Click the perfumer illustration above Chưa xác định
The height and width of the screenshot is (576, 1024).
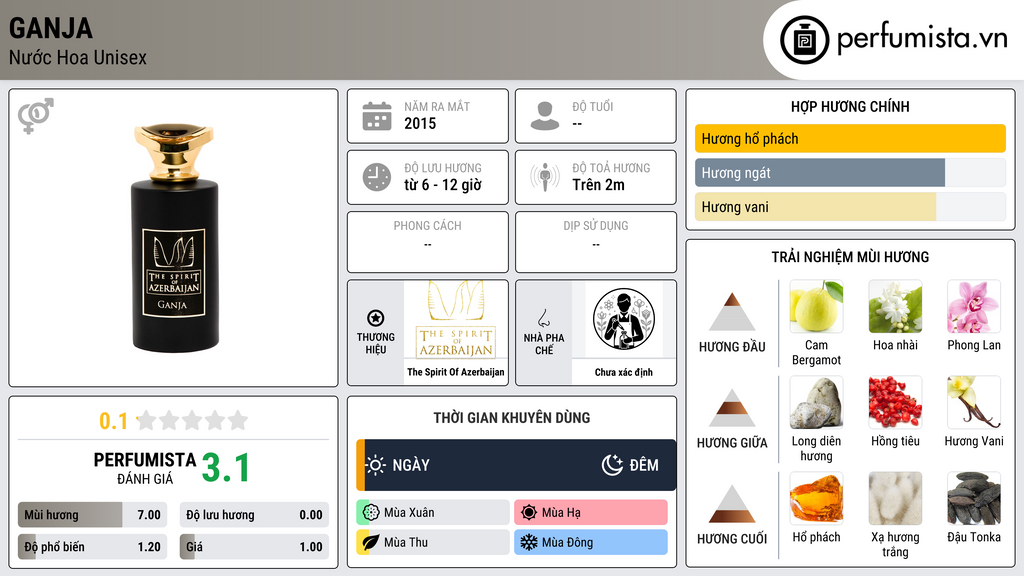point(624,319)
